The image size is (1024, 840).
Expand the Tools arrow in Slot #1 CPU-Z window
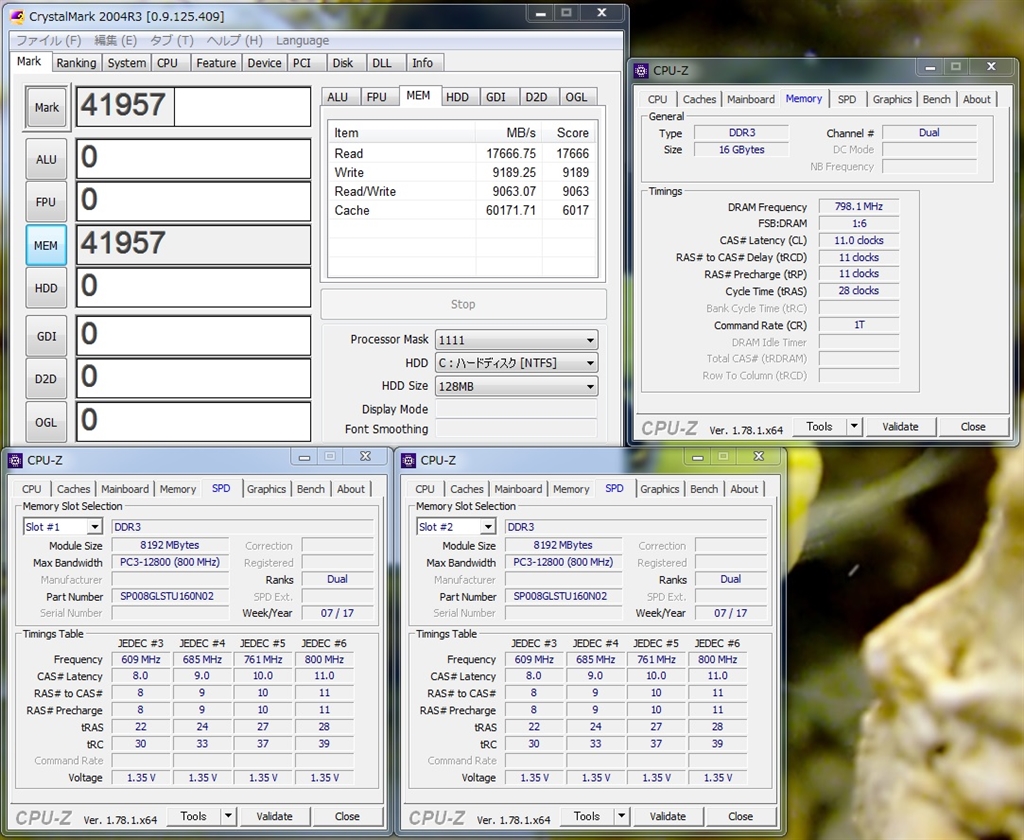[x=228, y=816]
